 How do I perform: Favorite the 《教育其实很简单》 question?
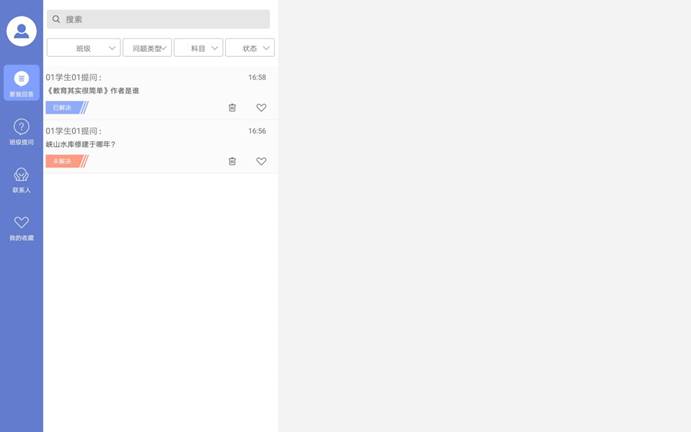coord(261,108)
